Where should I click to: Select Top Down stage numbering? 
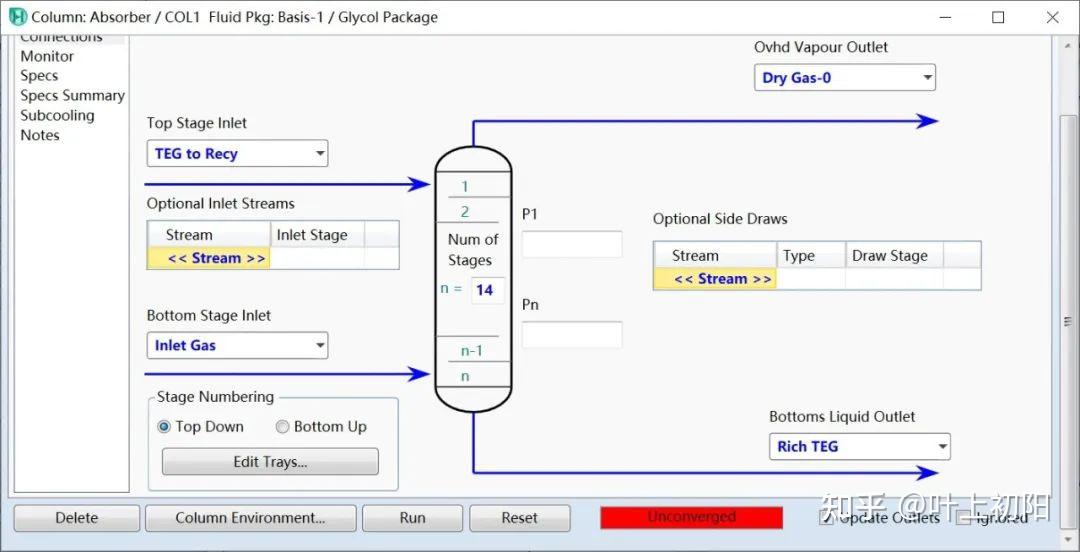point(164,427)
